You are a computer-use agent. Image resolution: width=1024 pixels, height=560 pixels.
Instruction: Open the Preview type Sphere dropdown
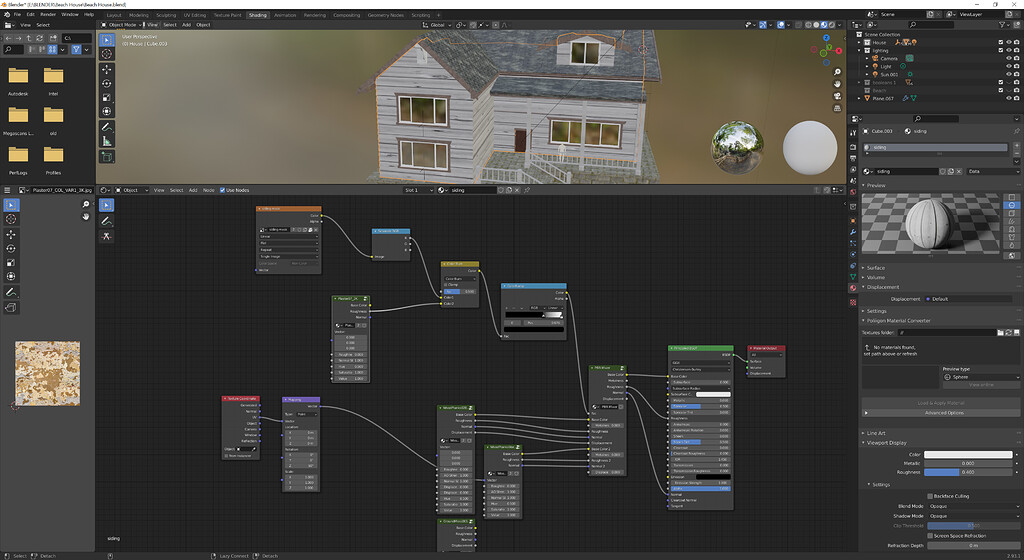[x=980, y=377]
